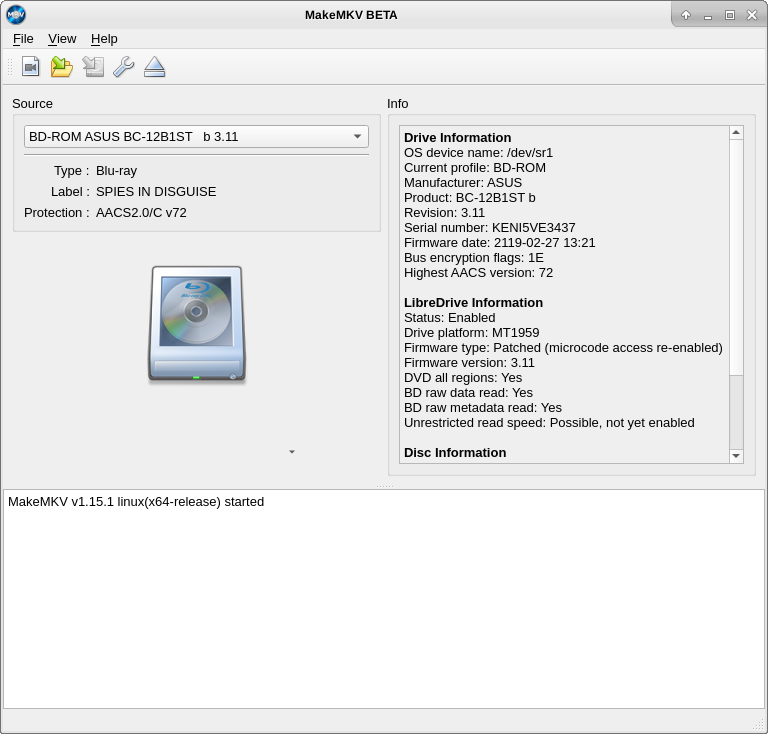
Task: Open the View menu
Action: 62,39
